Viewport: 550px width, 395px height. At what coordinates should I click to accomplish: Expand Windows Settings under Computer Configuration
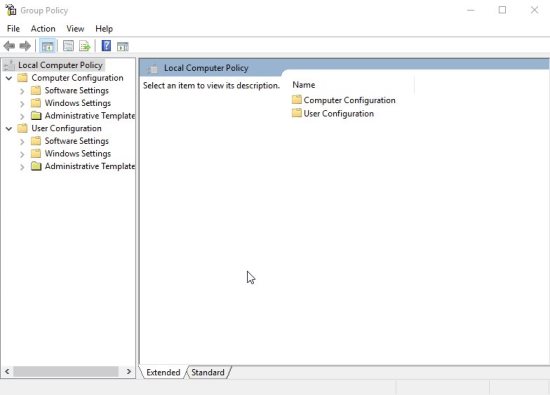(22, 104)
